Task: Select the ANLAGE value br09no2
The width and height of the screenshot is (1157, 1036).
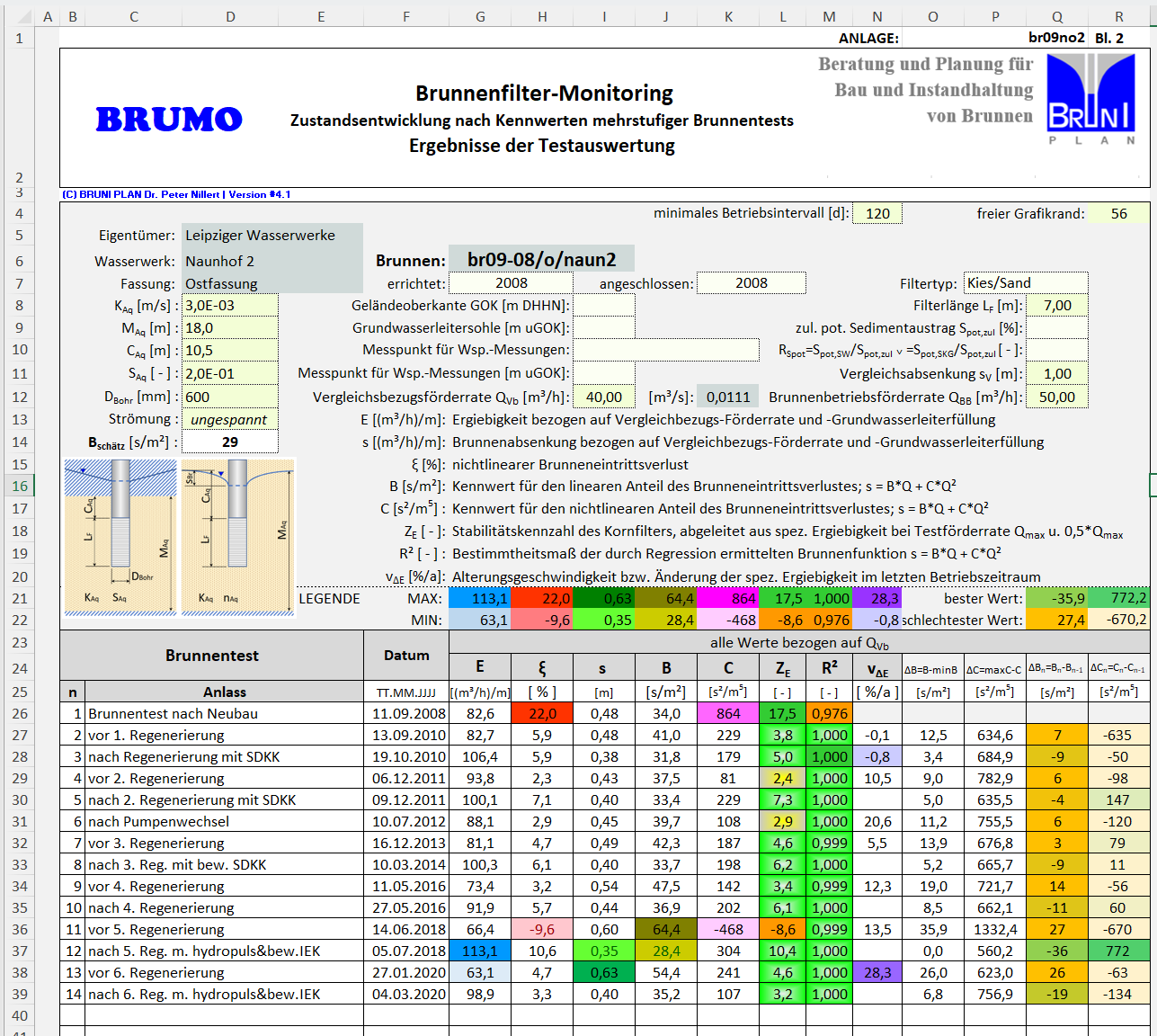Action: tap(1056, 37)
